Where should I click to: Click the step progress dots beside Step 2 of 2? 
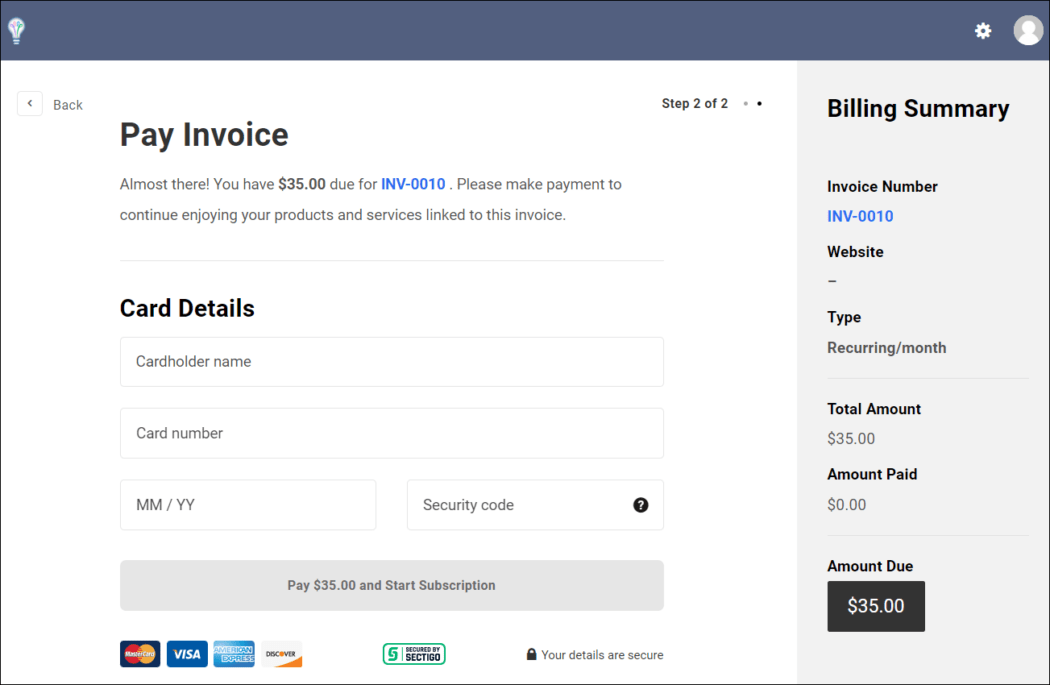point(750,103)
